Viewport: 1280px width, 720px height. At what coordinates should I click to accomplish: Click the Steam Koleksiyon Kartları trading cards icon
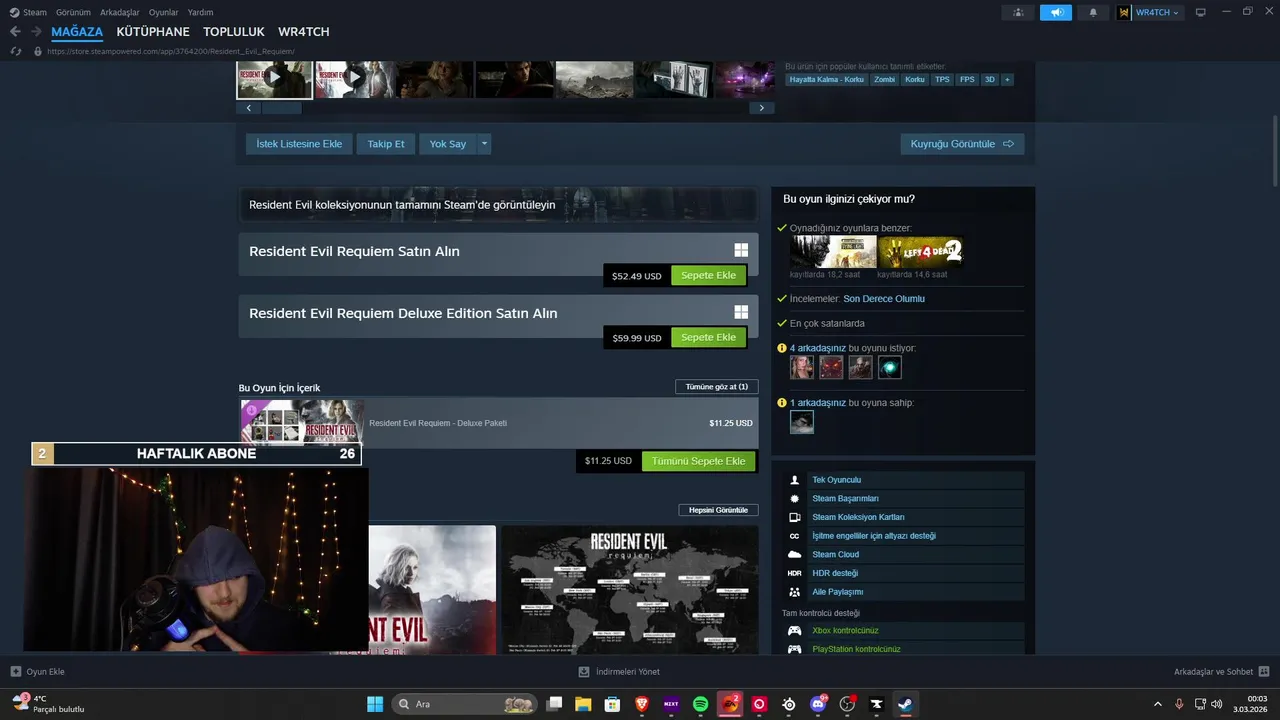(794, 517)
